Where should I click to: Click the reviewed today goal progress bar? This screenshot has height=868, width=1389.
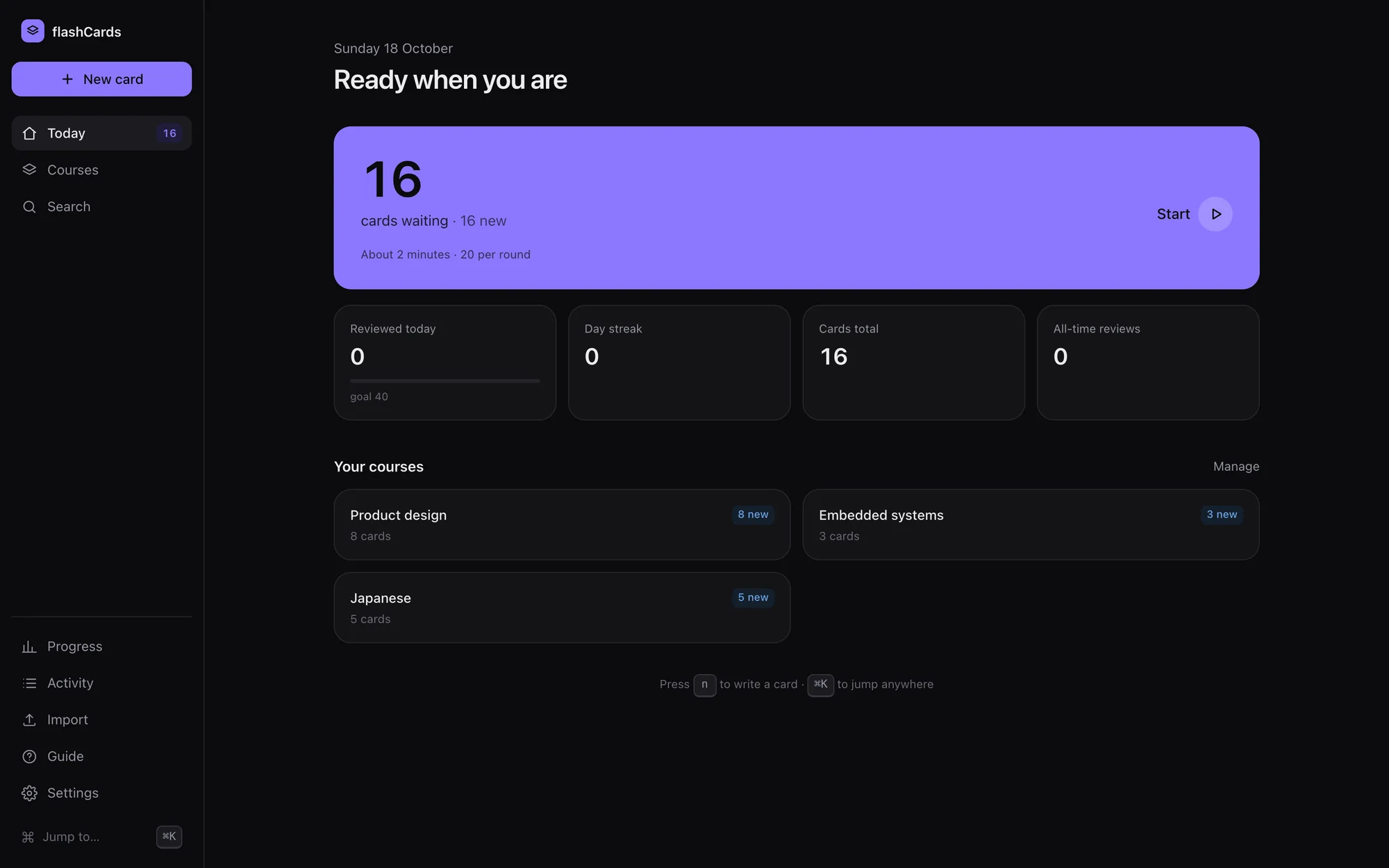[x=444, y=381]
